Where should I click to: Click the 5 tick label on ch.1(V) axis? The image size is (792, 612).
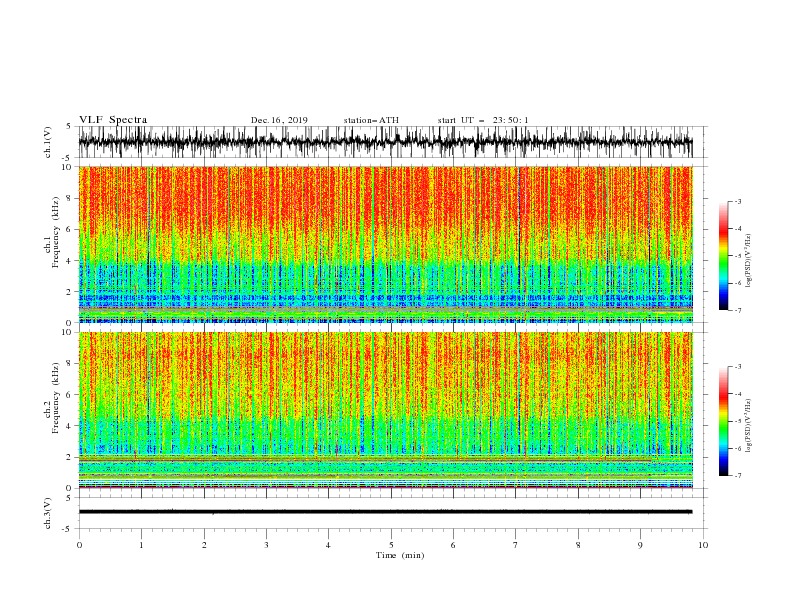[x=69, y=126]
